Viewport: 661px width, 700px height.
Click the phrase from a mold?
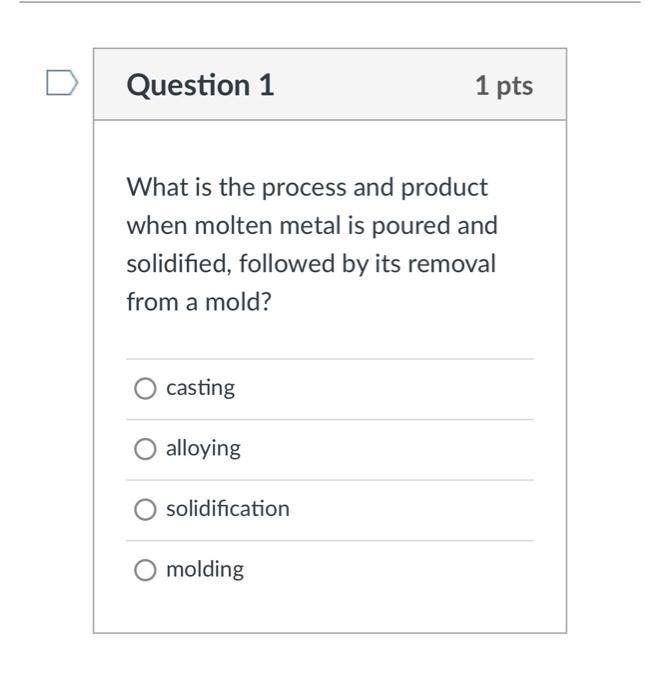[199, 302]
